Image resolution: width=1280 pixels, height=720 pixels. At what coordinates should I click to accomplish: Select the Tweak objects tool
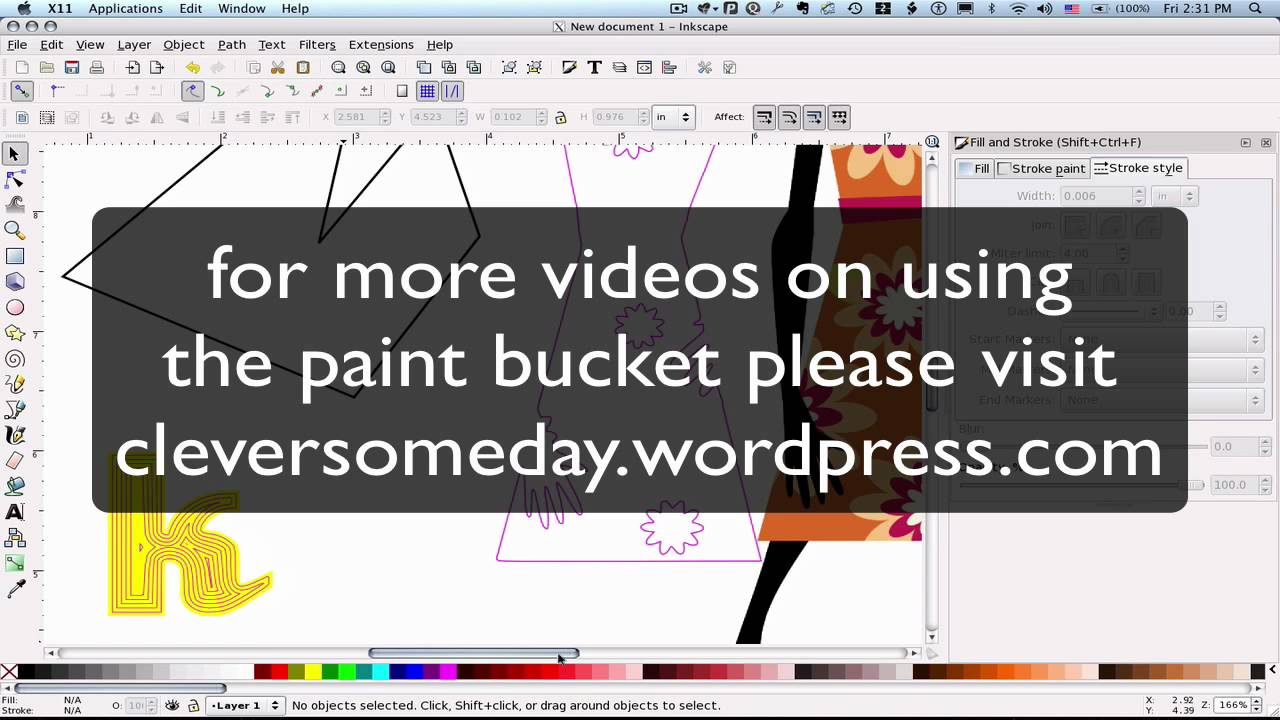pyautogui.click(x=14, y=205)
